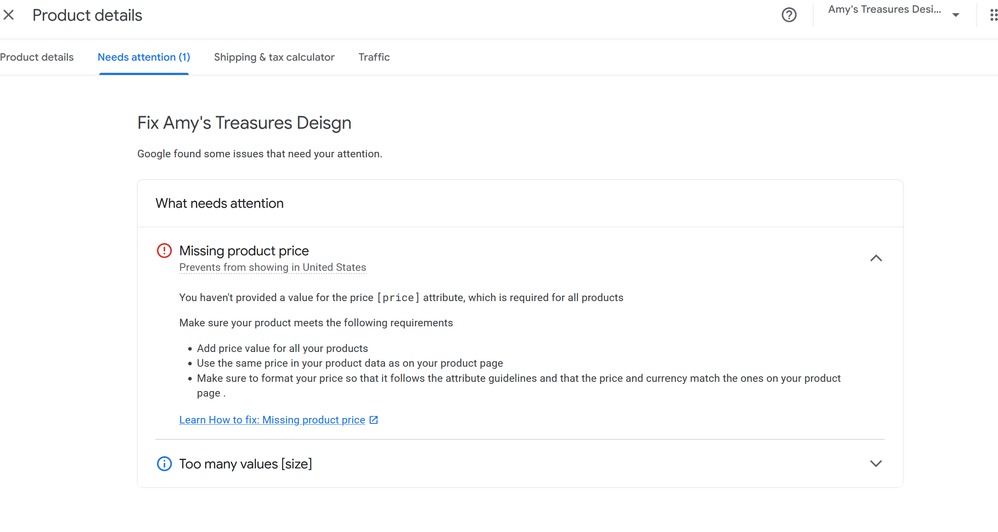Open Learn How to fix: Missing product price link
This screenshot has height=532, width=998.
click(272, 420)
